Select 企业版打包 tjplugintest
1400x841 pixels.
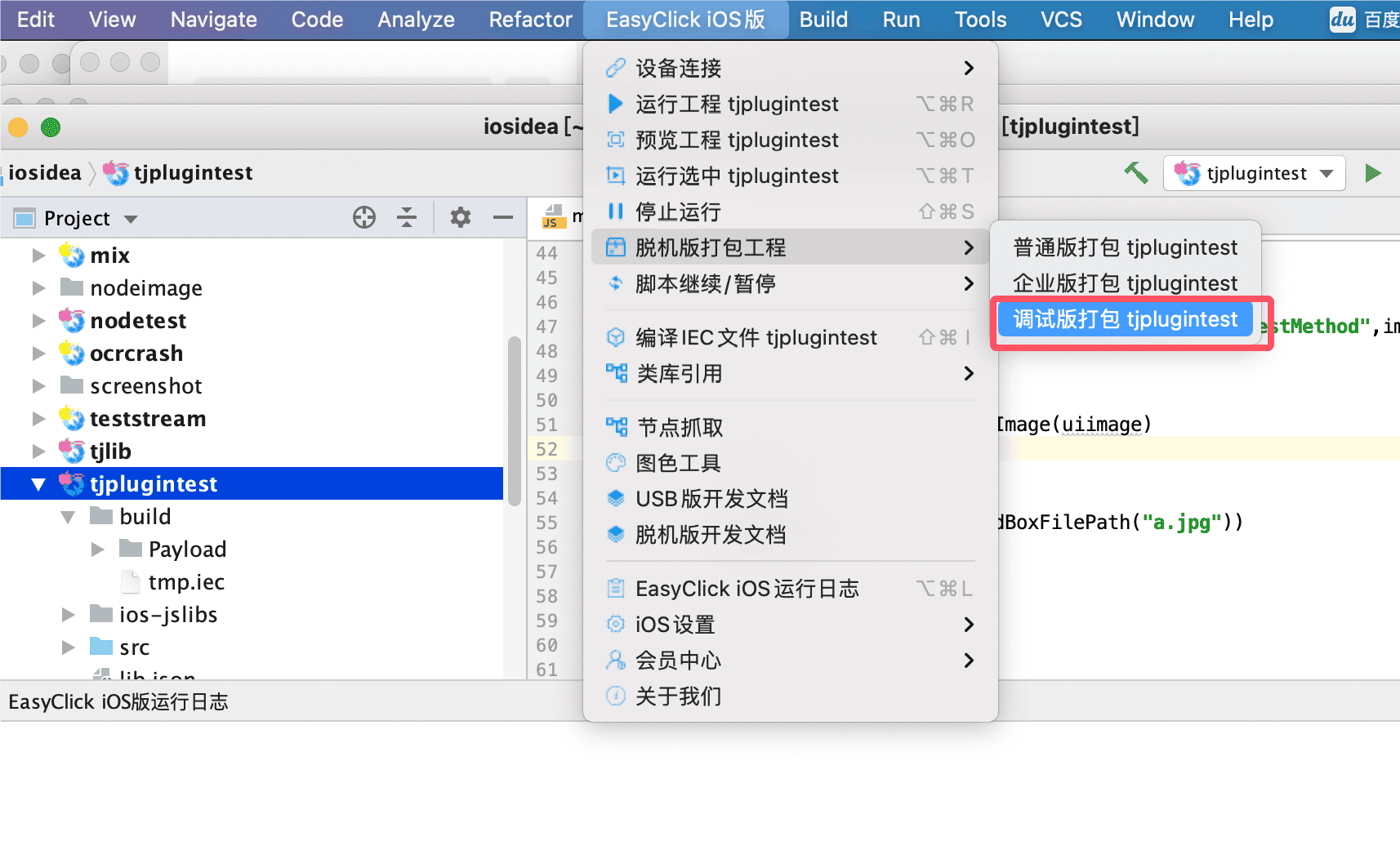pyautogui.click(x=1126, y=283)
